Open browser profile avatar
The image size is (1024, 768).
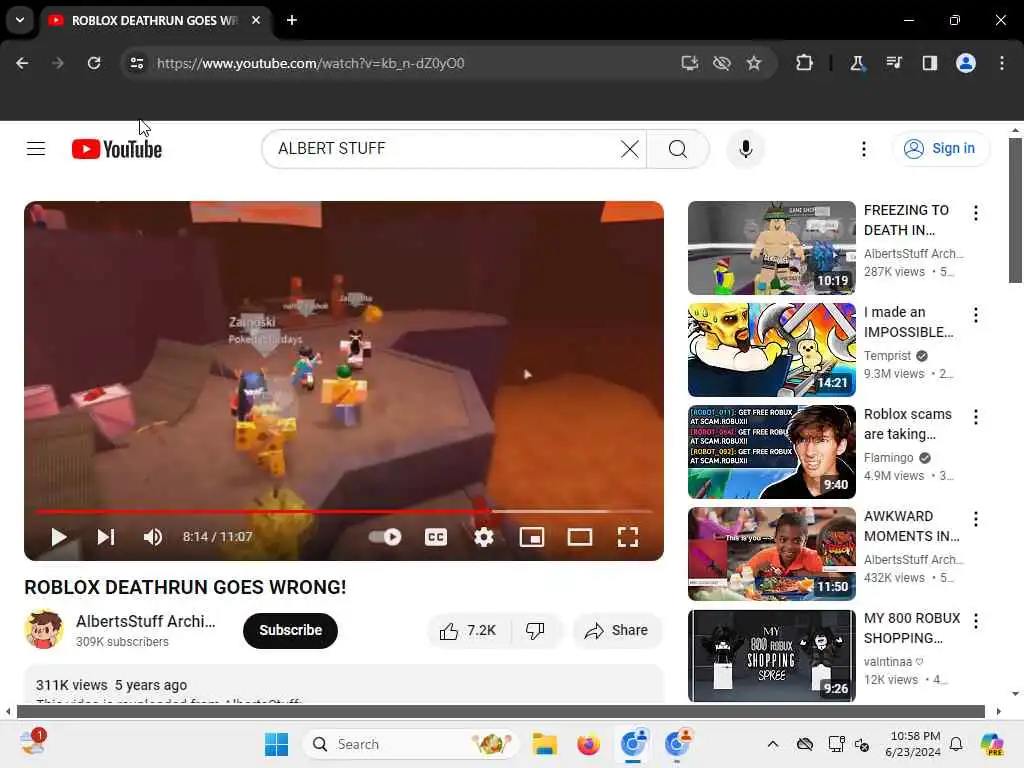966,63
